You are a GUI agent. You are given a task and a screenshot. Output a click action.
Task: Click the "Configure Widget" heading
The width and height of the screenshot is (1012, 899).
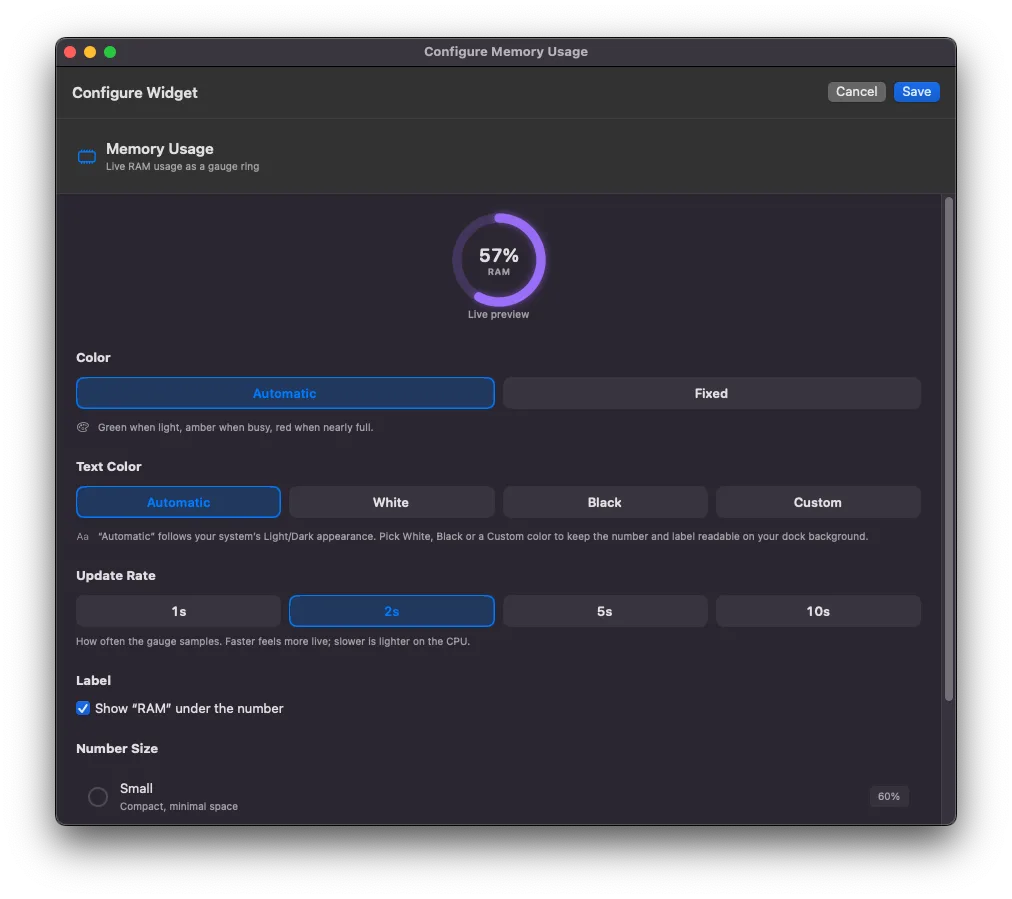(135, 92)
